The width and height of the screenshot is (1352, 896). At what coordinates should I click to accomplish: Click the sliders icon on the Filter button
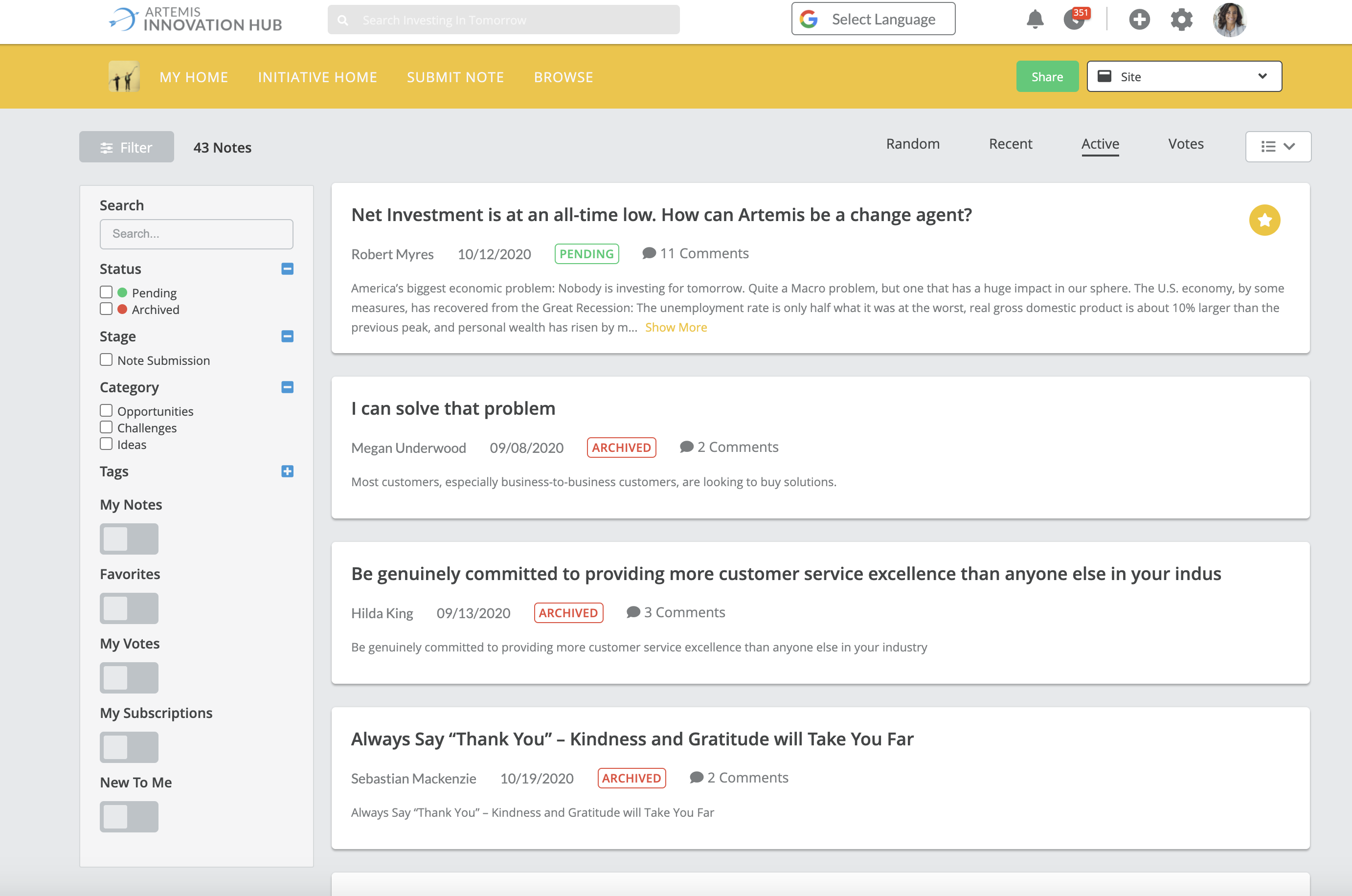pos(106,147)
